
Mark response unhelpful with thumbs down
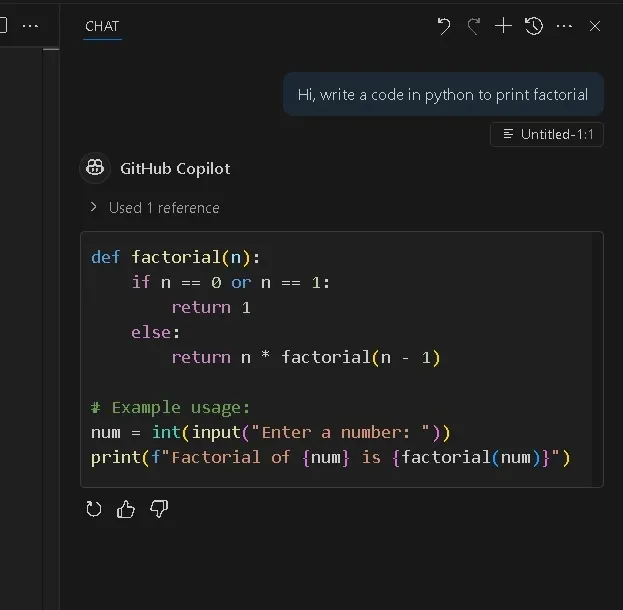point(159,509)
